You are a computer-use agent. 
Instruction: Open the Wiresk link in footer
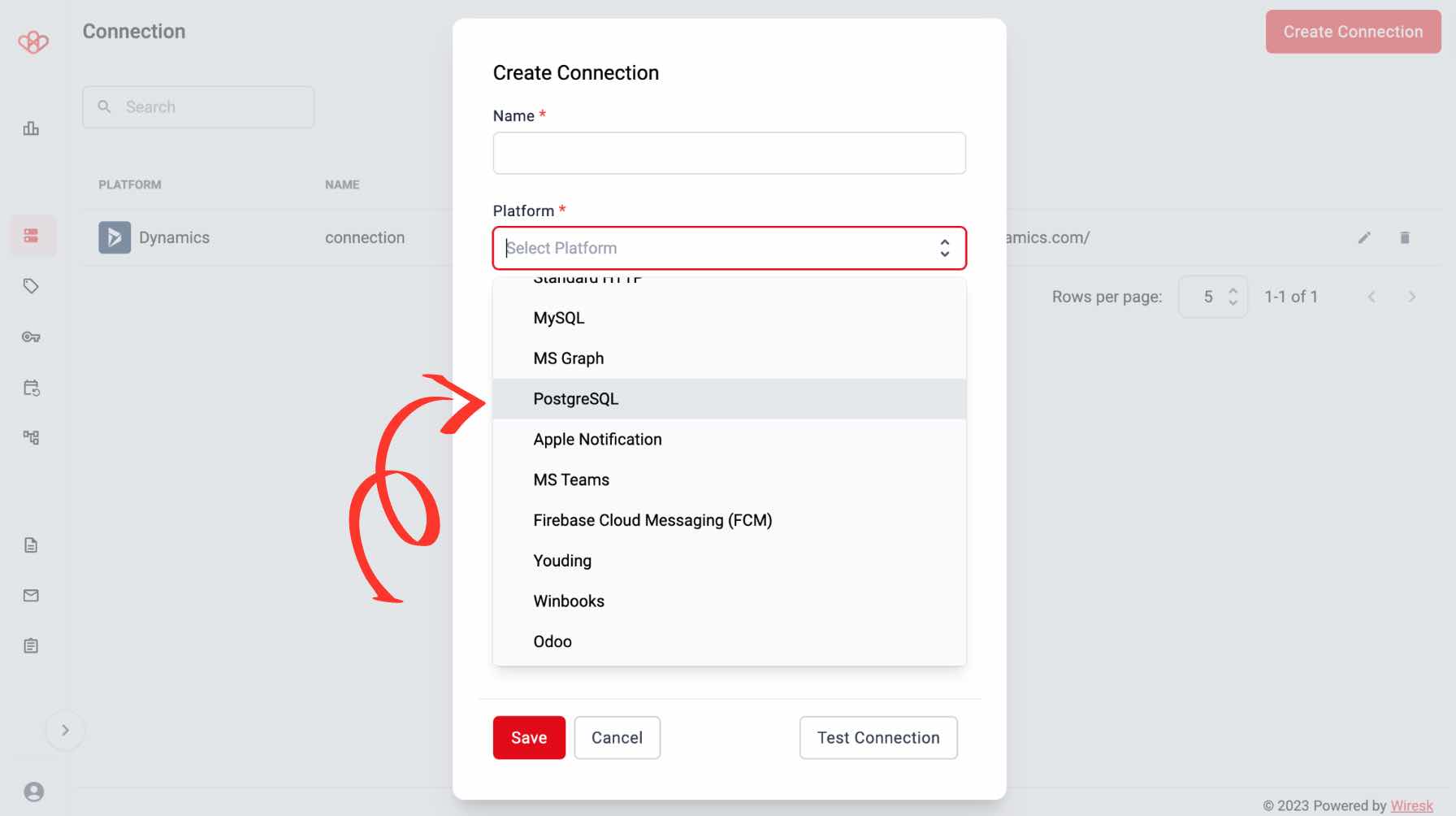coord(1411,805)
